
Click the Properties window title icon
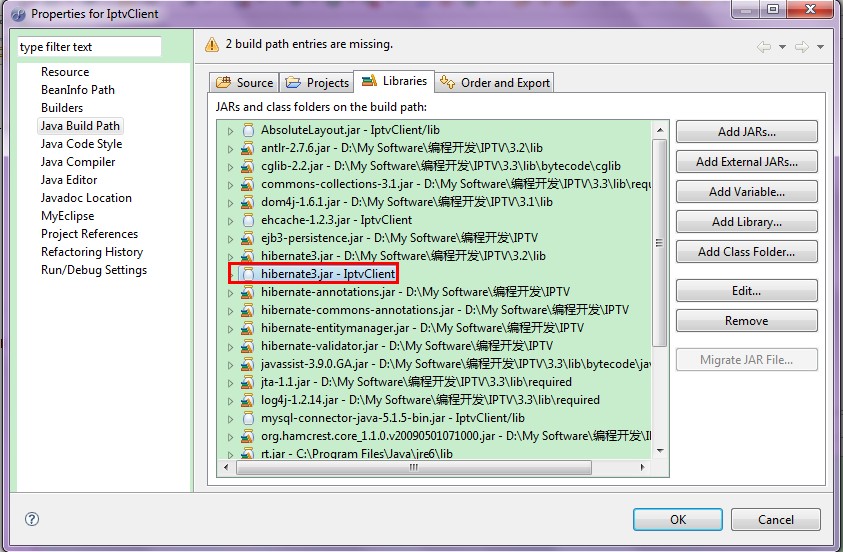18,14
